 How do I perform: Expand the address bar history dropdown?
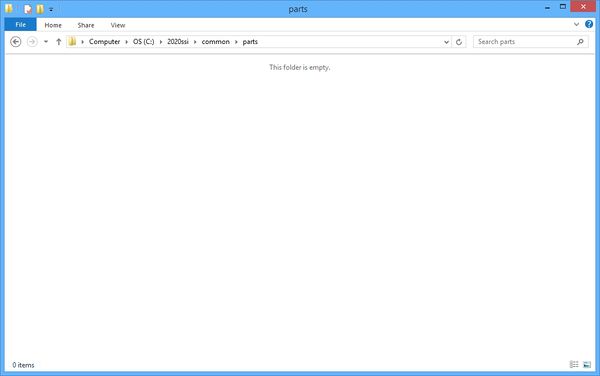(x=446, y=42)
